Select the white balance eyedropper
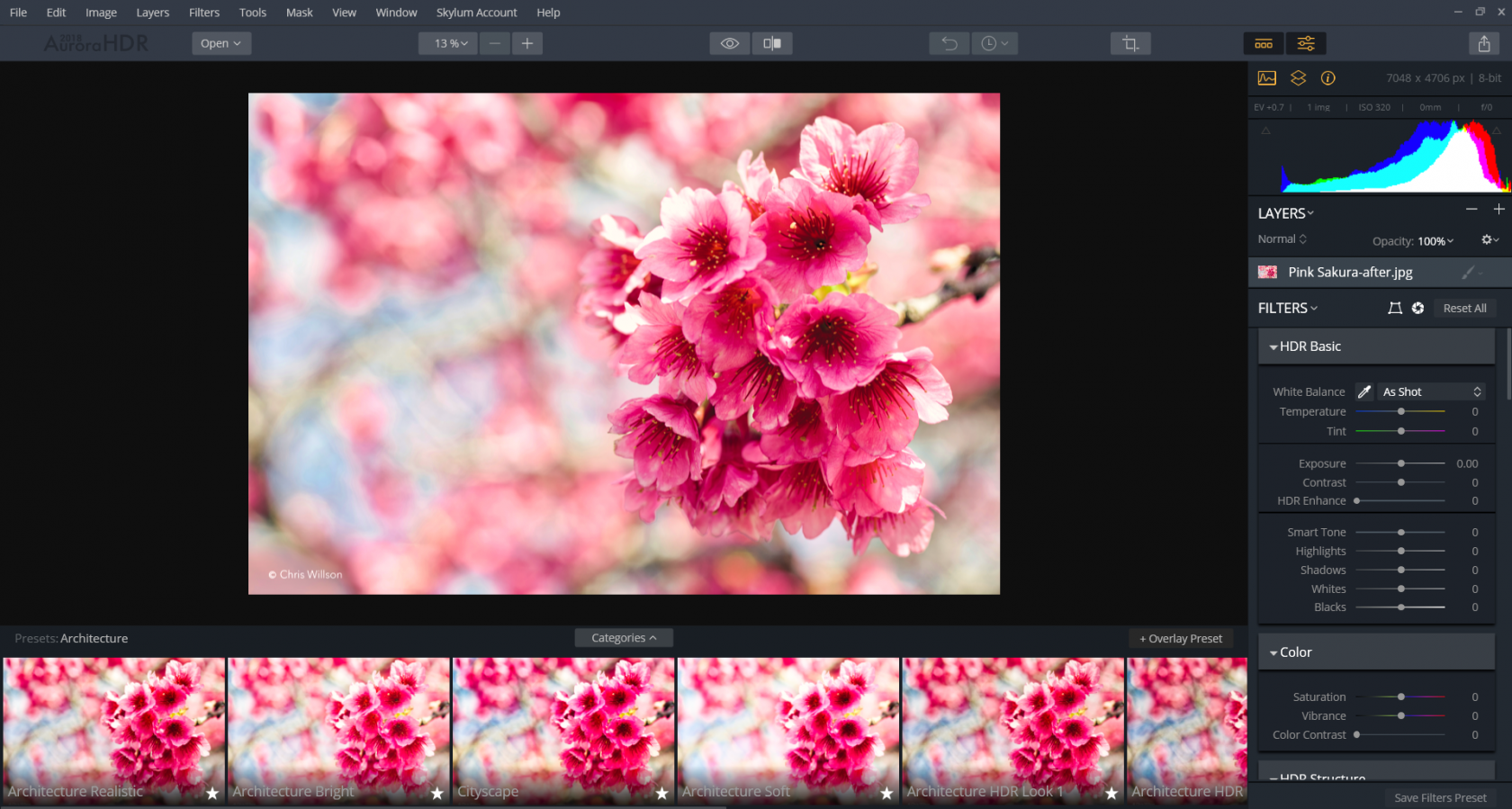 tap(1364, 391)
